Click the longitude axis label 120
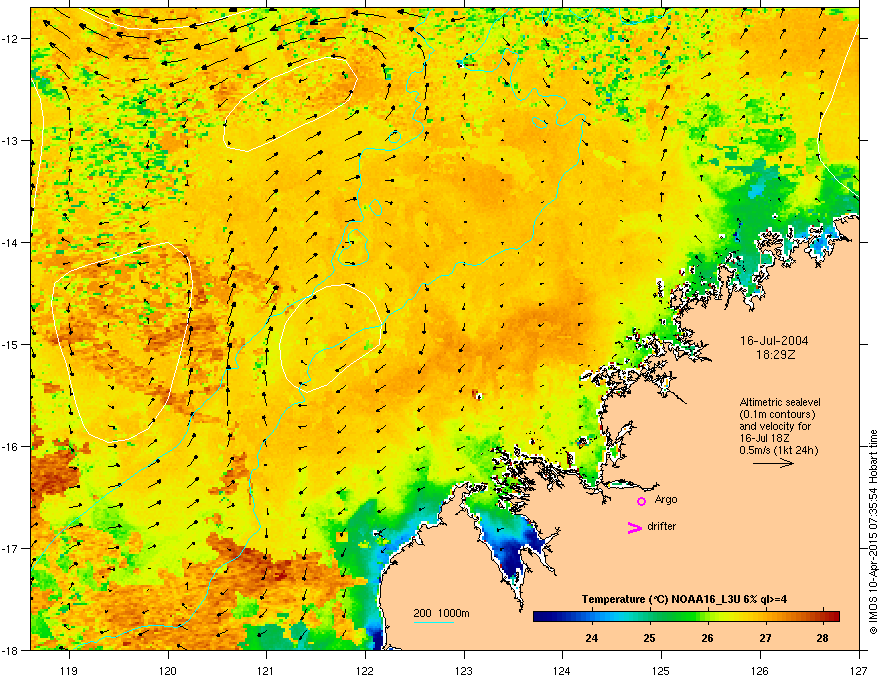 (x=168, y=670)
